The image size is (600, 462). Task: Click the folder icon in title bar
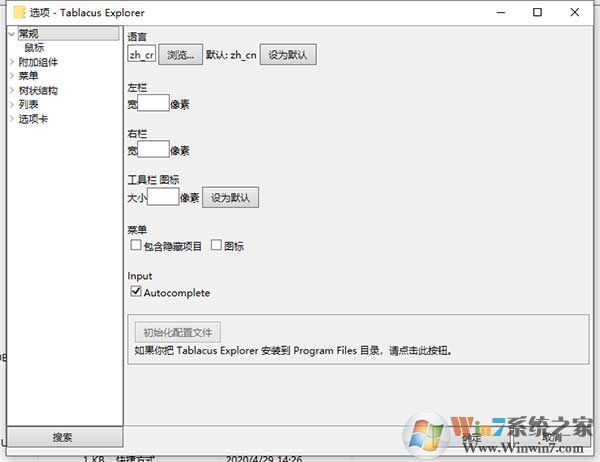pyautogui.click(x=19, y=13)
